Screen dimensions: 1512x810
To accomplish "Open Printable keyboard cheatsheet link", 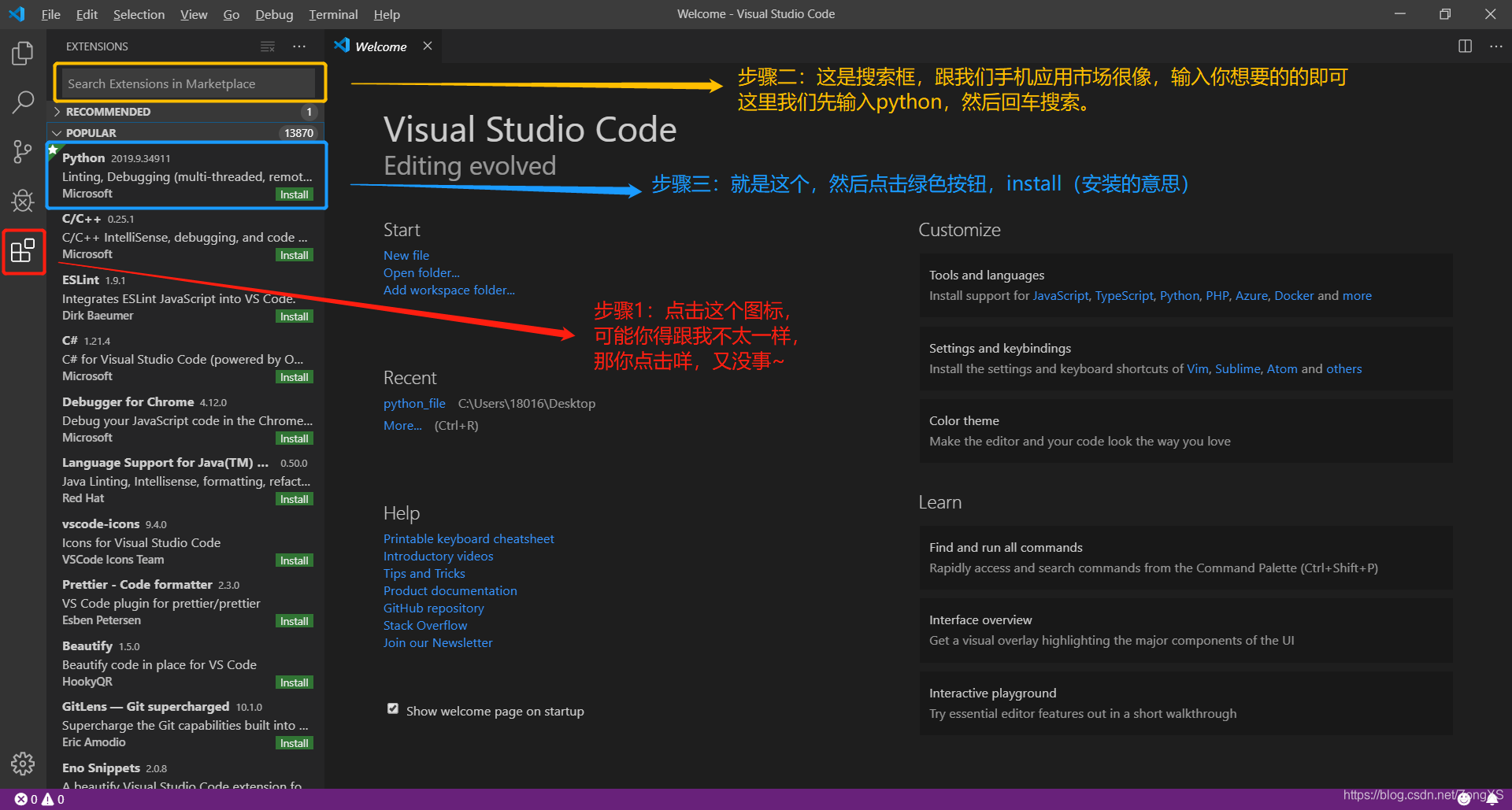I will coord(469,538).
